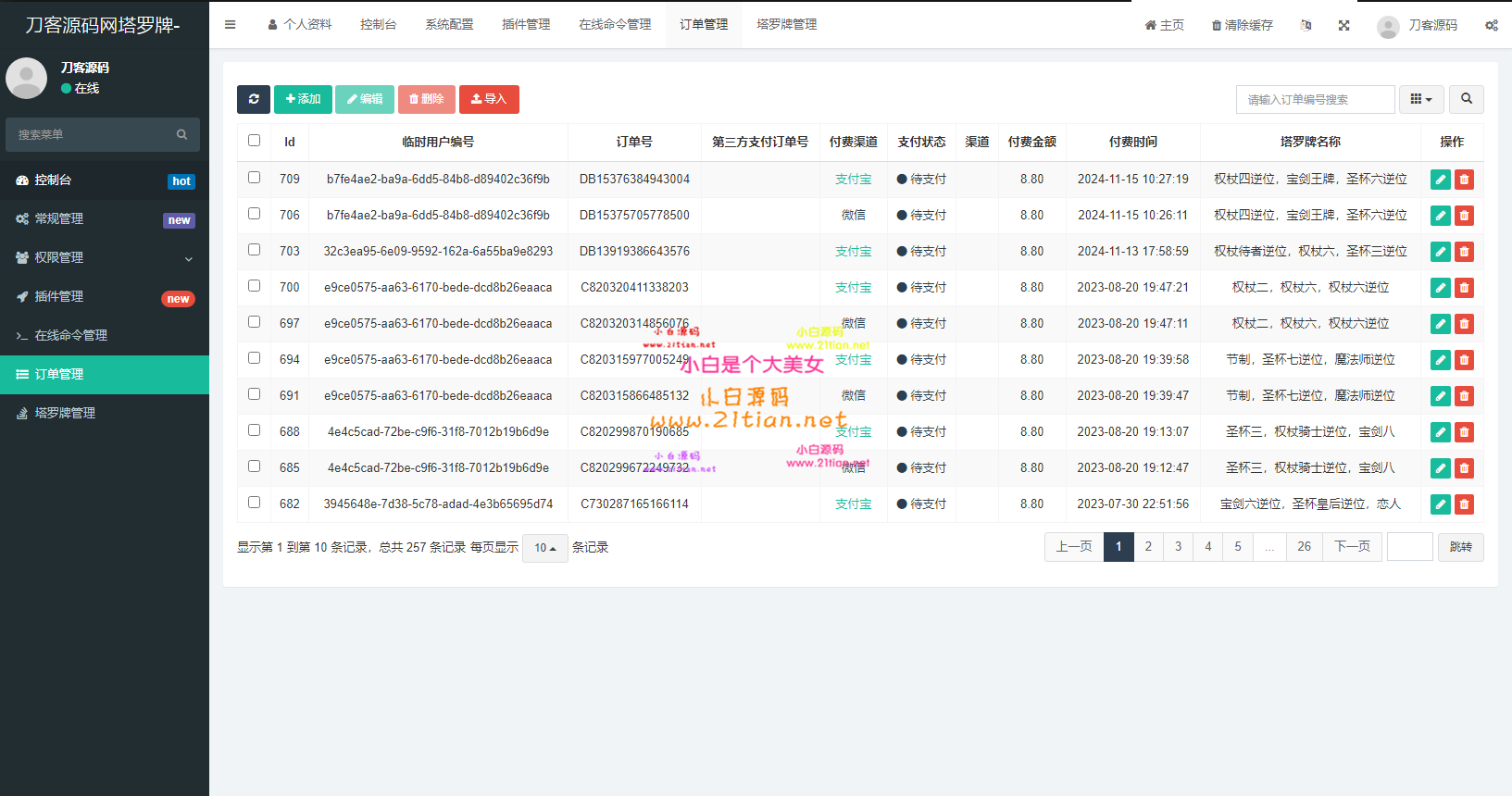Screen dimensions: 1512x796
Task: Delete order row 706
Action: [1464, 216]
